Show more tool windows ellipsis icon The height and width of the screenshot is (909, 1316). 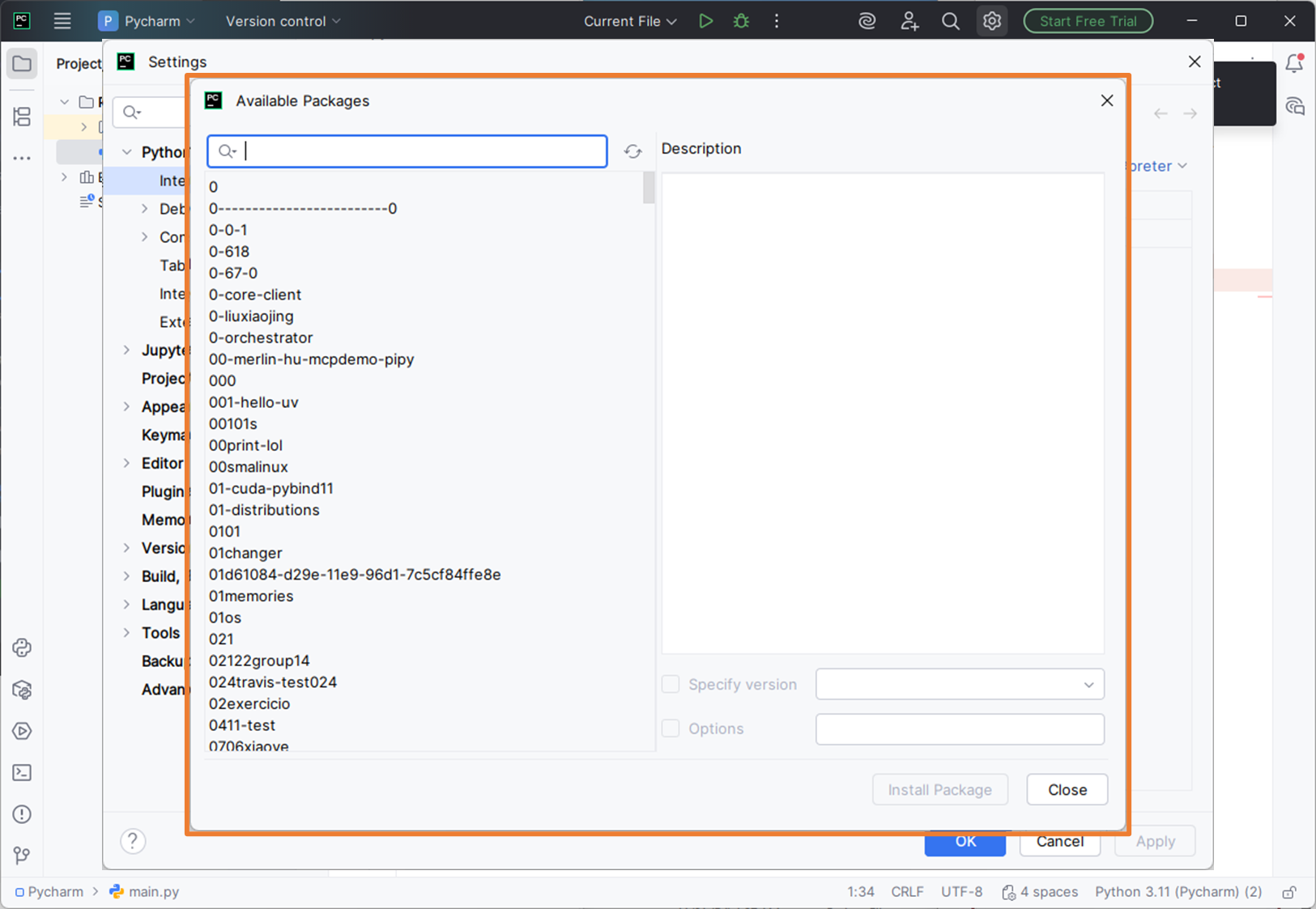pos(22,158)
